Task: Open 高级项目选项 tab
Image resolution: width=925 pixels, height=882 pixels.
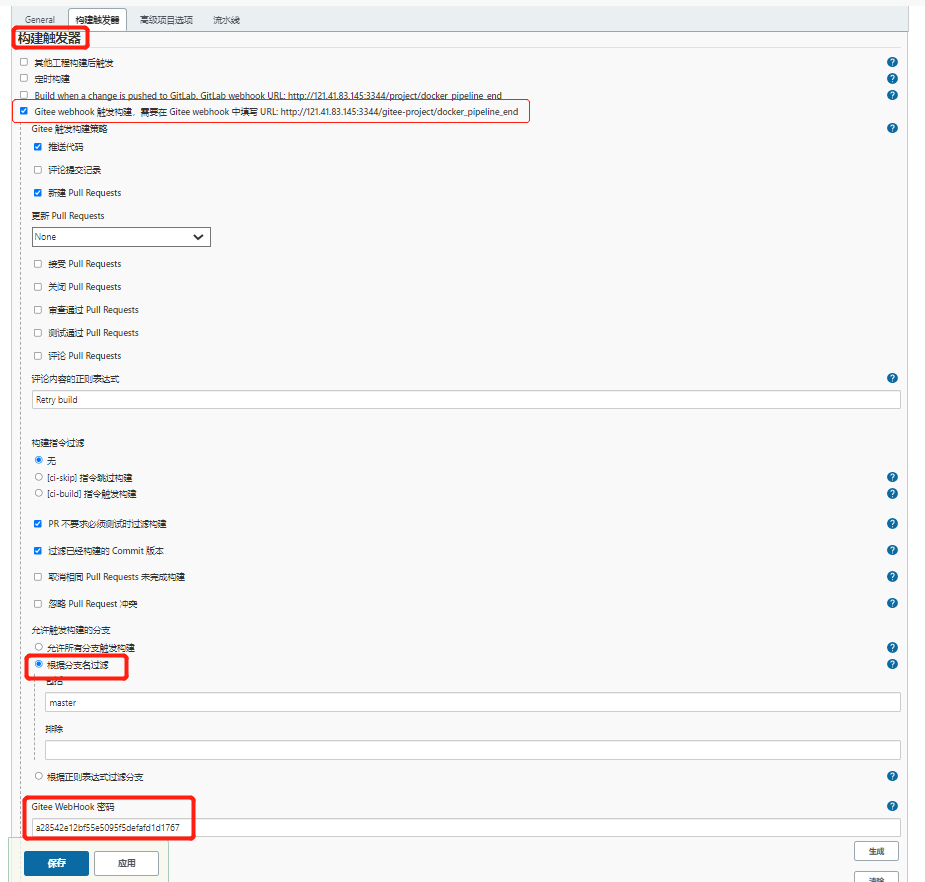Action: (166, 19)
